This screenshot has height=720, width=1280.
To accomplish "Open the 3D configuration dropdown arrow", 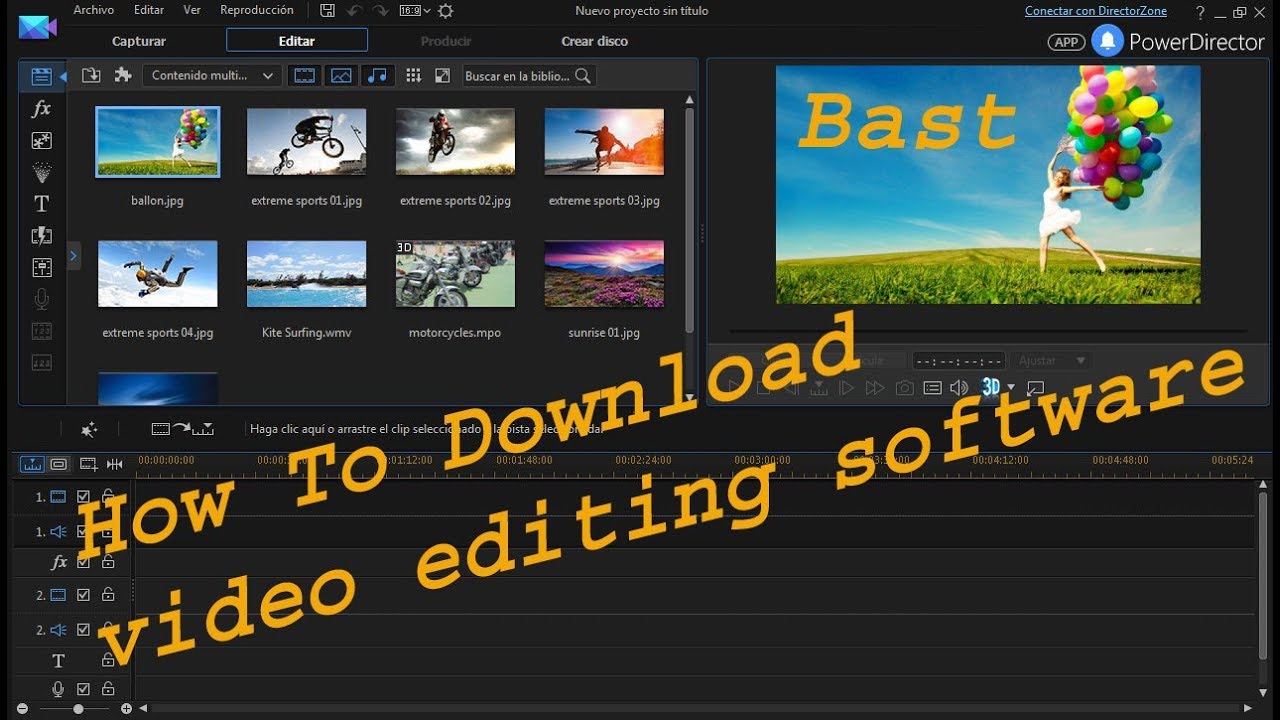I will click(1011, 388).
